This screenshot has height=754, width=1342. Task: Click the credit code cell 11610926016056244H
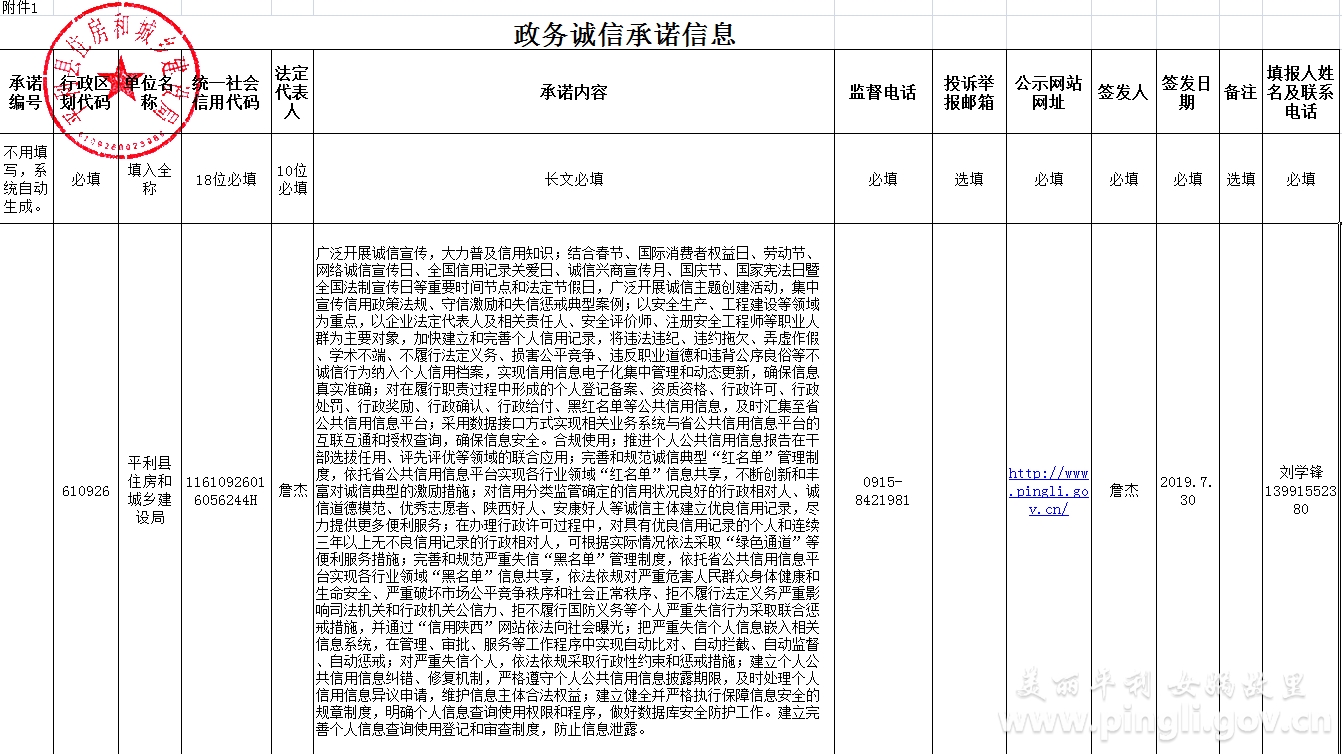coord(226,491)
